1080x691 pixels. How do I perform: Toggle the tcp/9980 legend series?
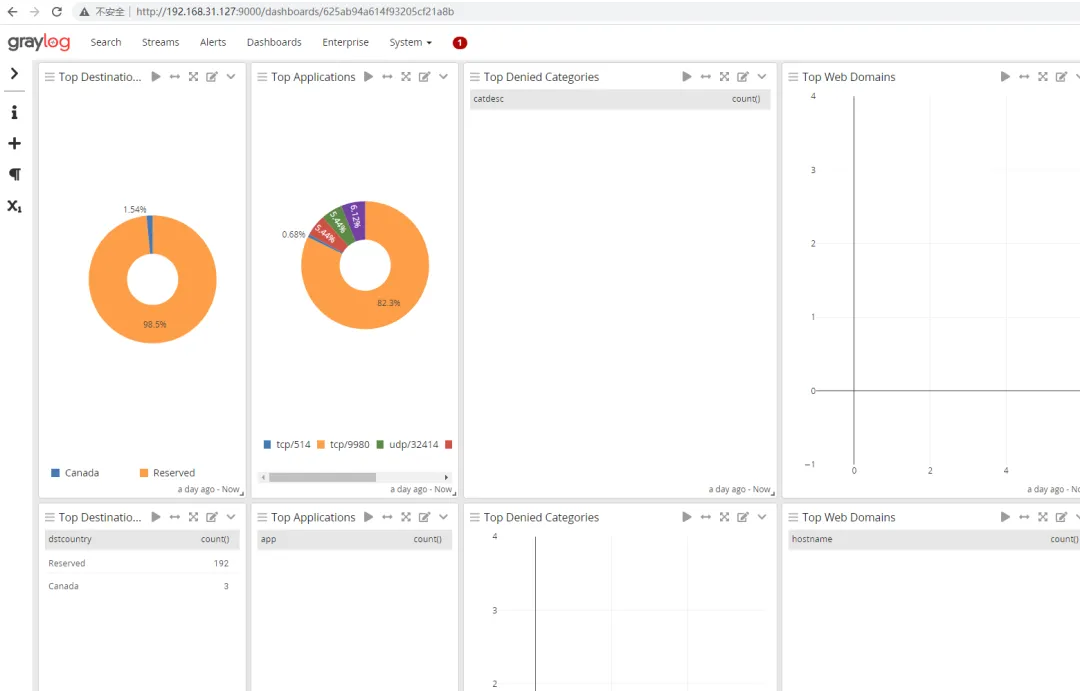point(343,444)
